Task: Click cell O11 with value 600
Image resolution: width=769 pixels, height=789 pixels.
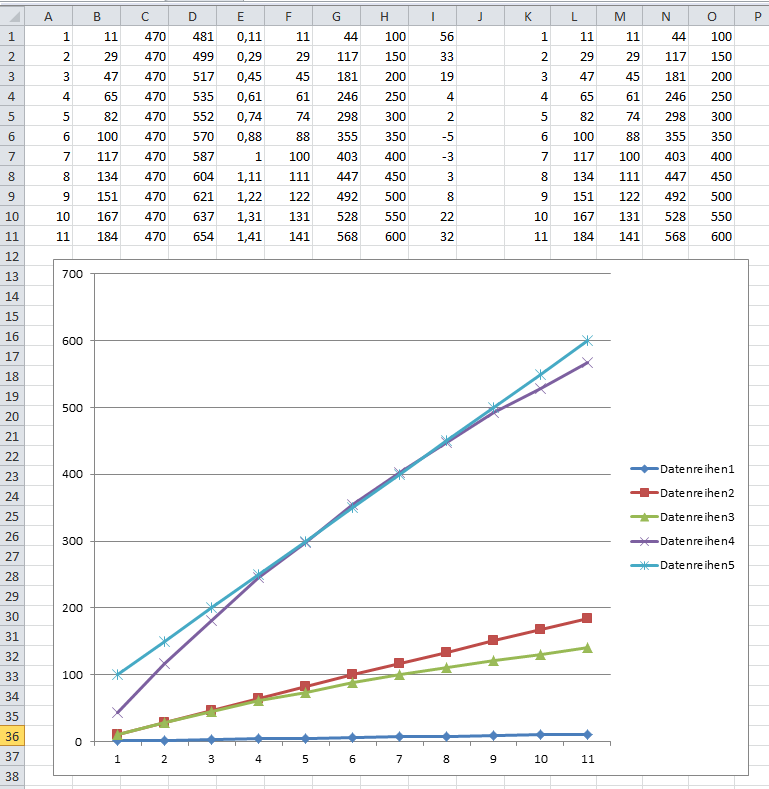Action: tap(712, 236)
